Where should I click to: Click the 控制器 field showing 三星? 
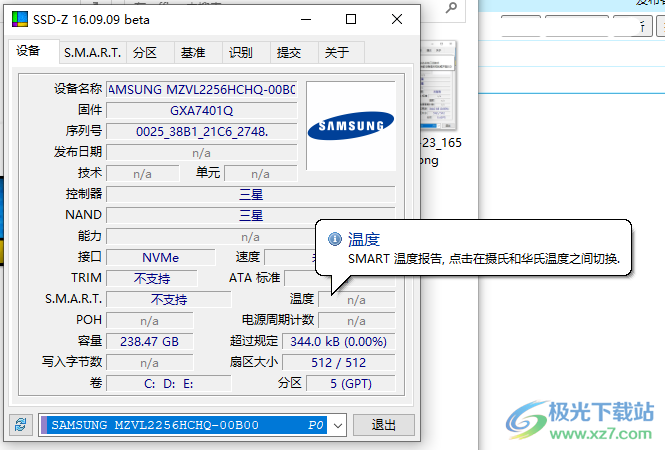tap(251, 195)
